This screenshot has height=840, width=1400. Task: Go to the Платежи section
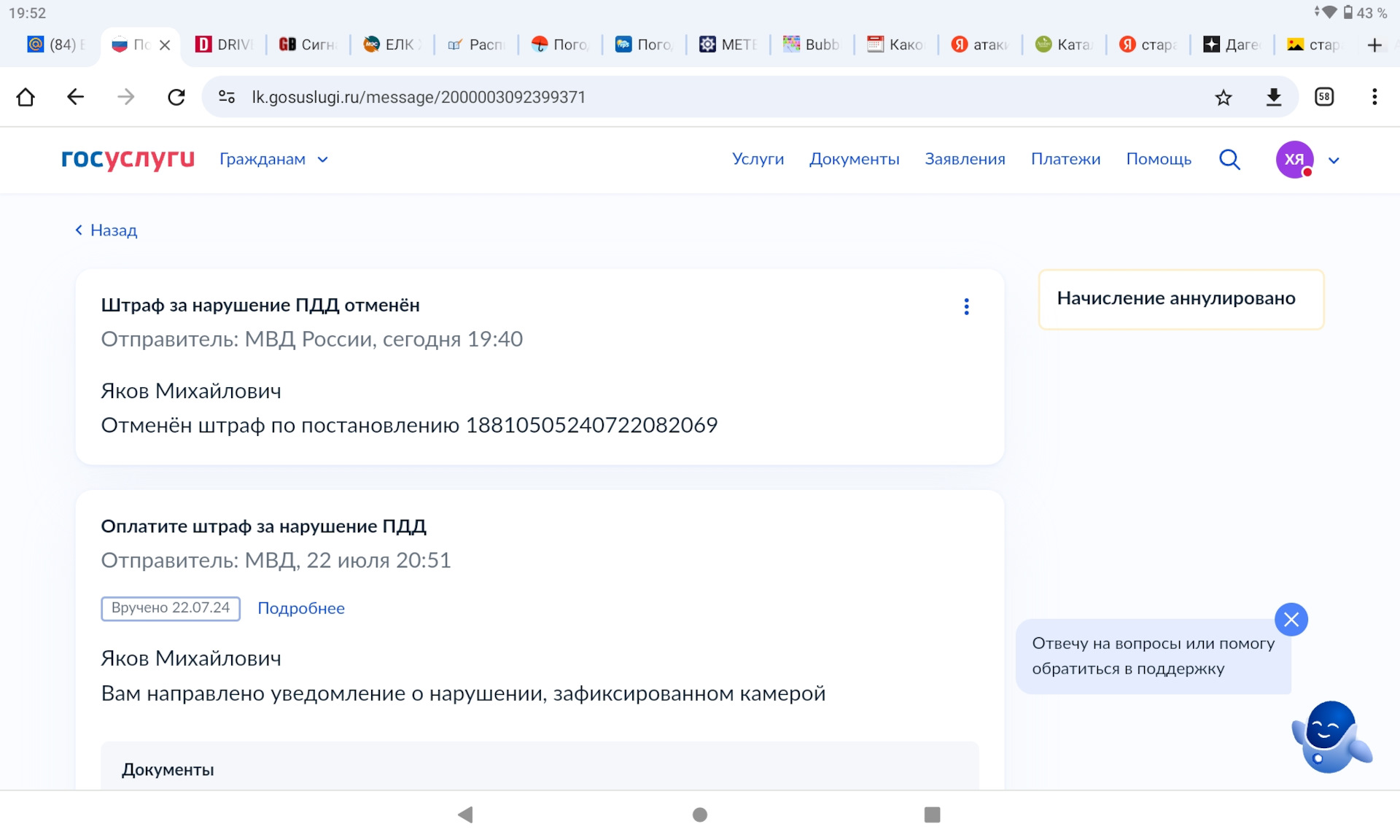click(1065, 159)
